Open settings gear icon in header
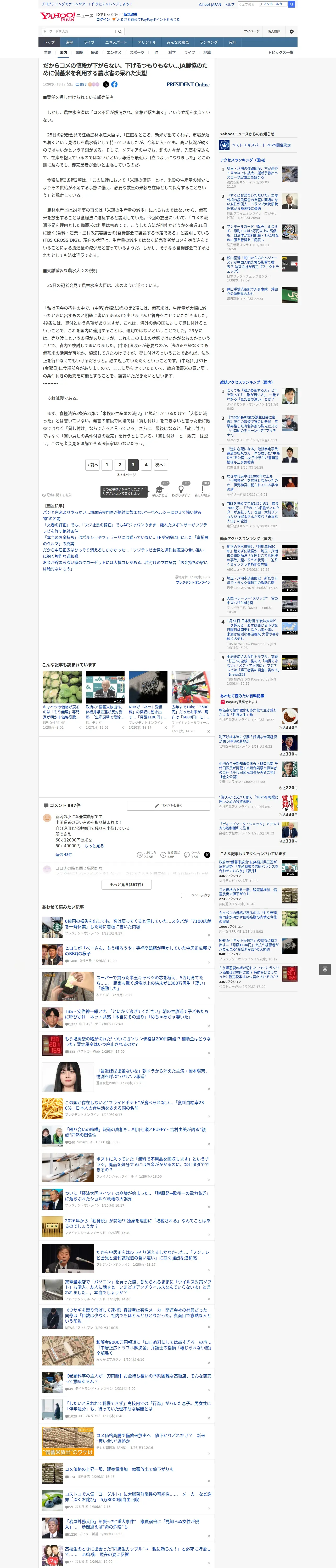 click(x=292, y=32)
